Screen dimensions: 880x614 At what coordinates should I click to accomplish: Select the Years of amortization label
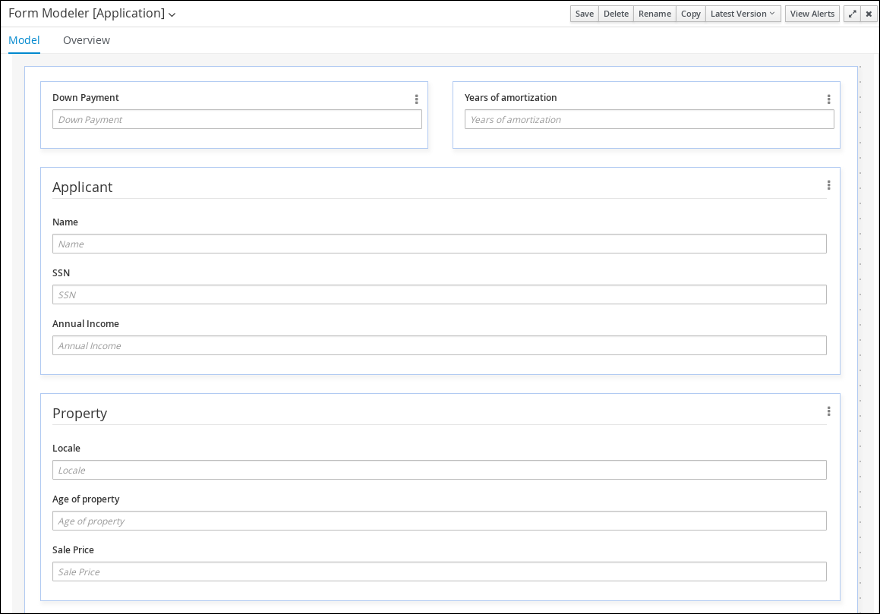[x=511, y=98]
